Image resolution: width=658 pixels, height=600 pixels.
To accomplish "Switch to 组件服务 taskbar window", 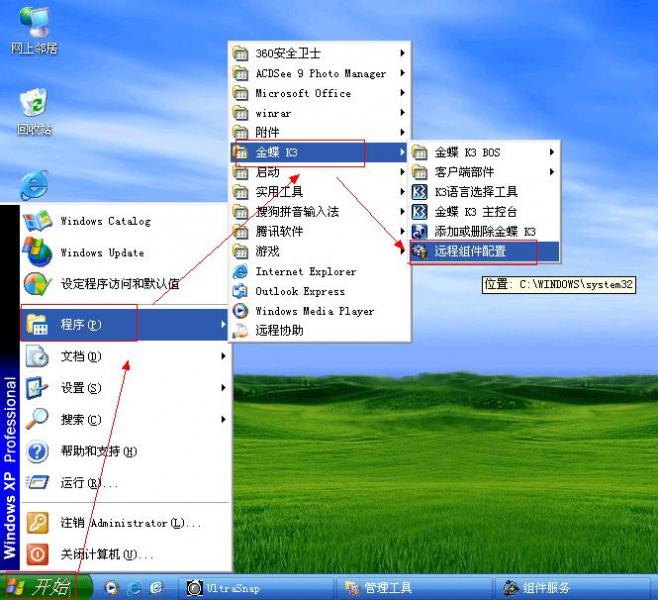I will (572, 588).
